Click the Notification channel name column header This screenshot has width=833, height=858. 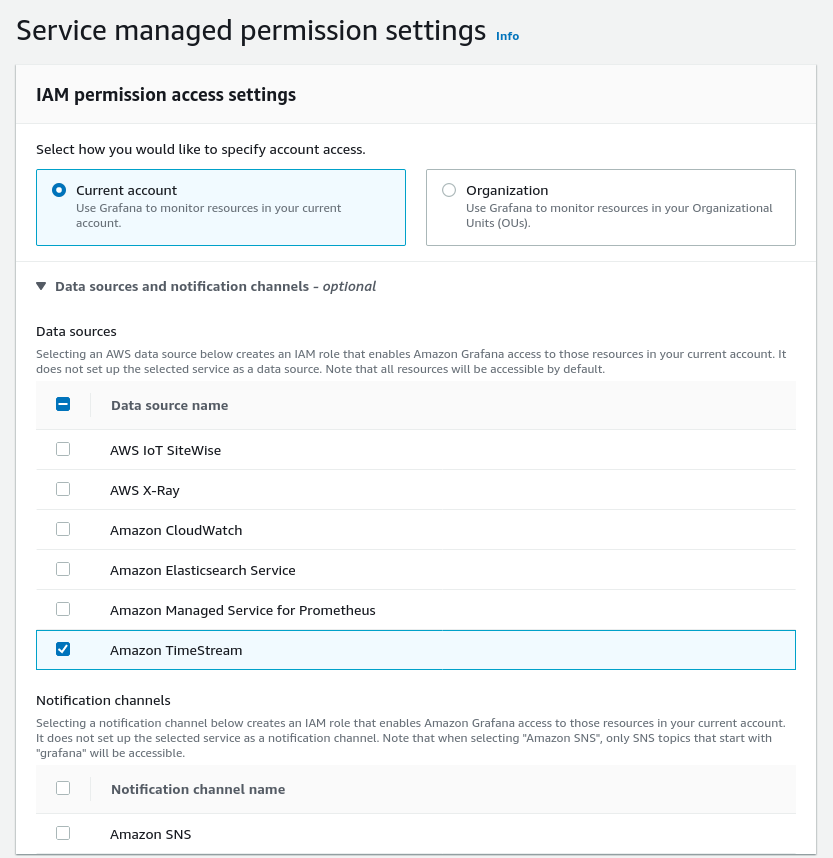click(x=198, y=789)
